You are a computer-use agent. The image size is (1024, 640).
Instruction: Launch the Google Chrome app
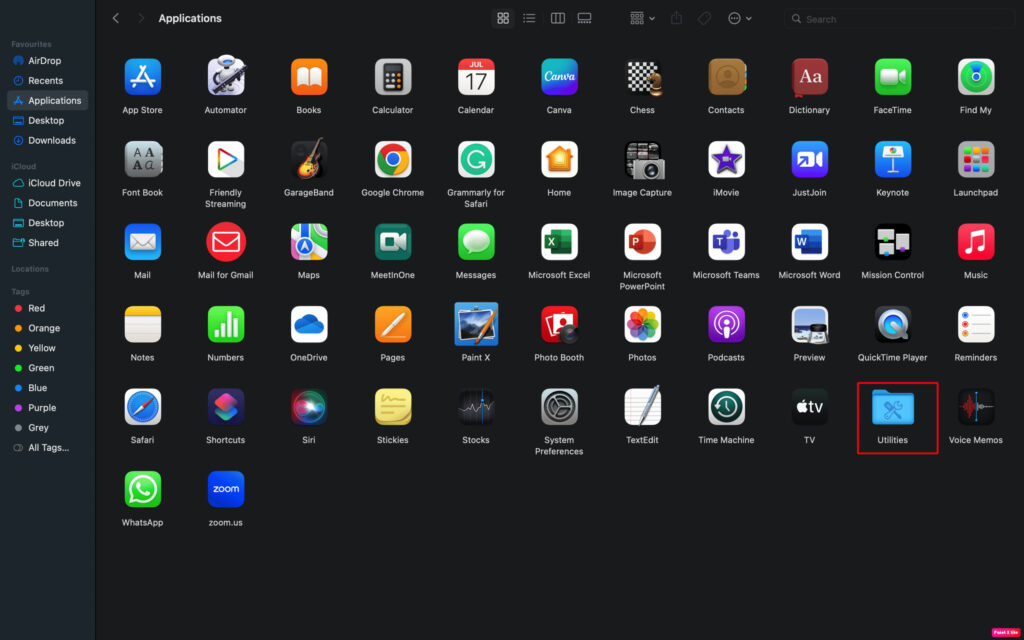[392, 160]
